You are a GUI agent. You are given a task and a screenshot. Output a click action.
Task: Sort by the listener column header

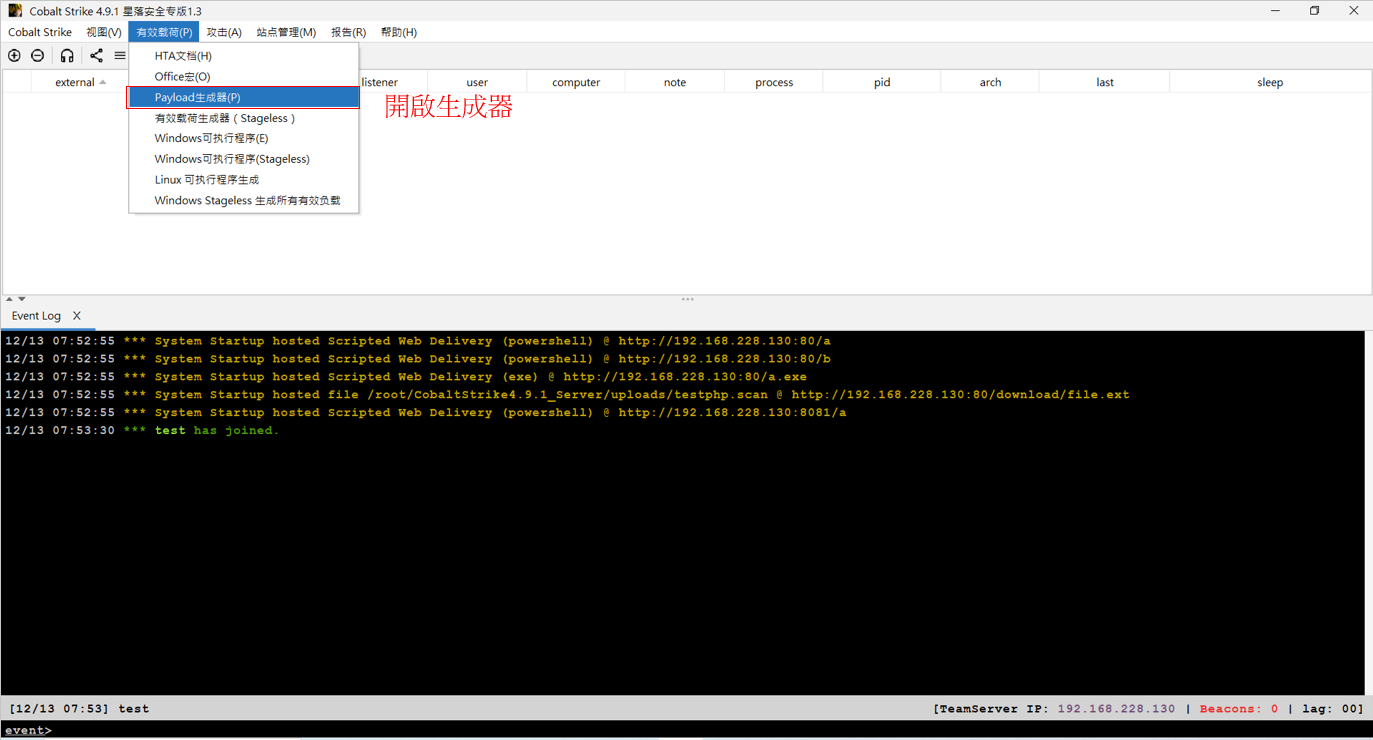[379, 83]
